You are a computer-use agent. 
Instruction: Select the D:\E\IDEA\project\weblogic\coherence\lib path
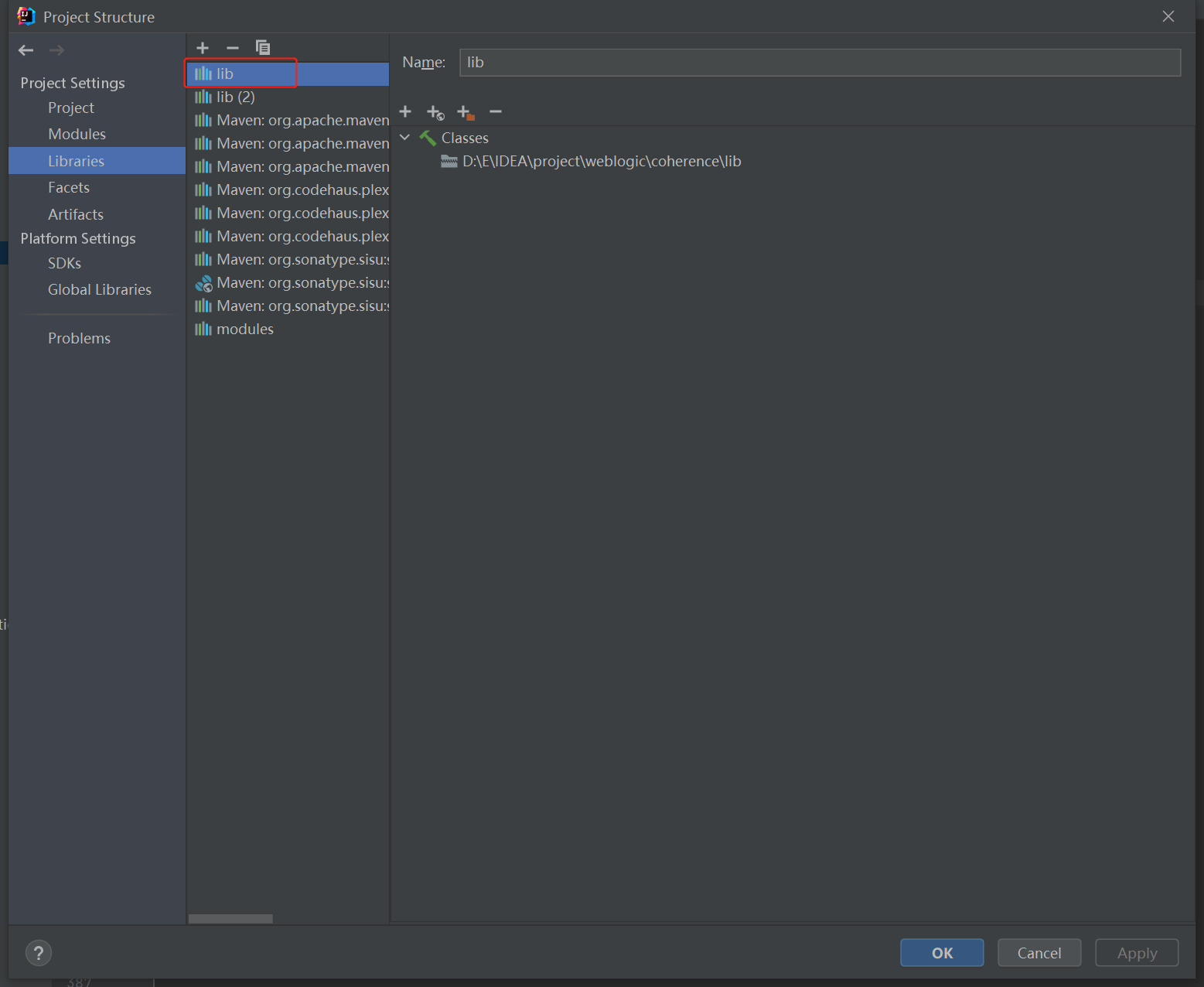pos(602,161)
